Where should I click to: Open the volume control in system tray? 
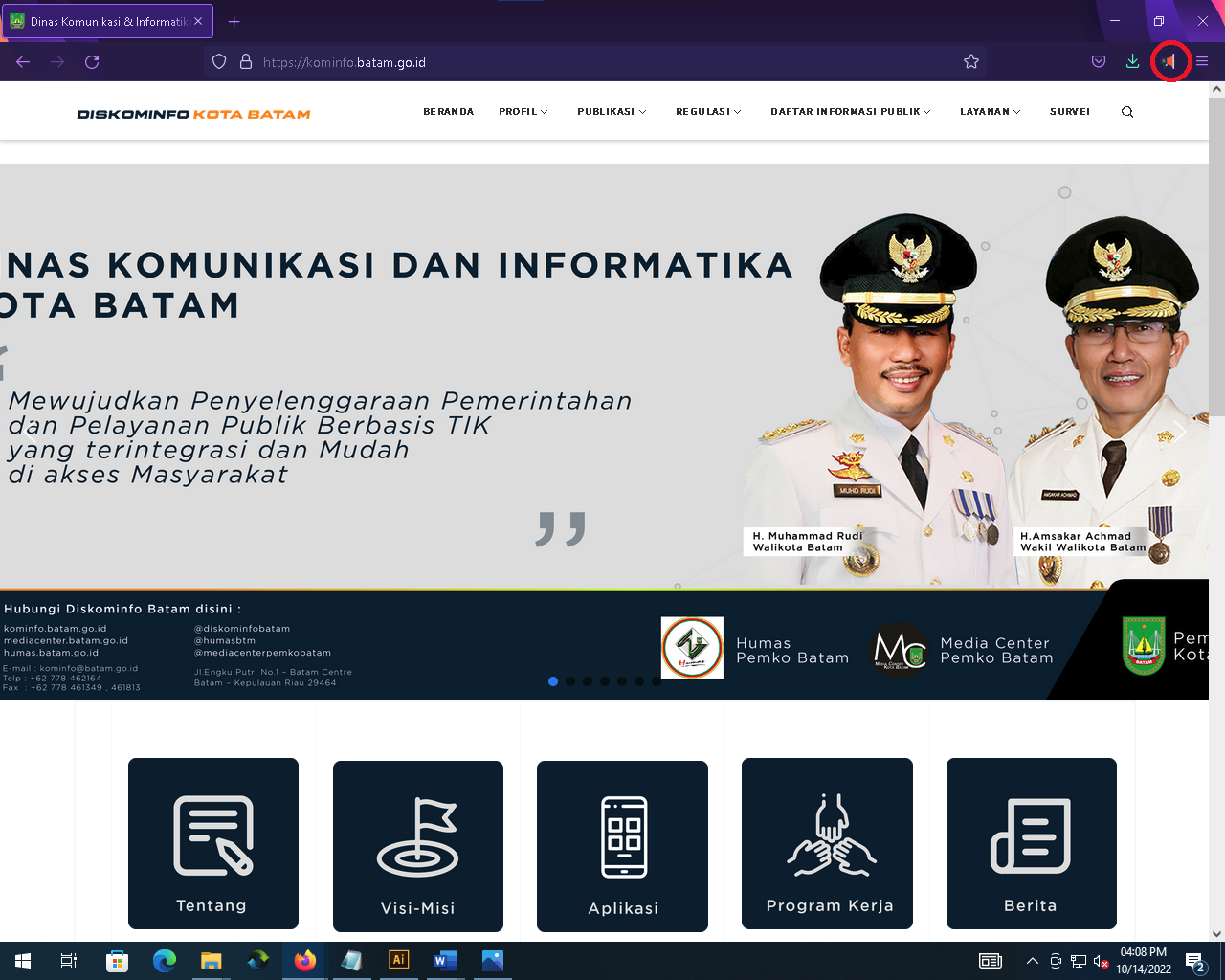(1102, 961)
